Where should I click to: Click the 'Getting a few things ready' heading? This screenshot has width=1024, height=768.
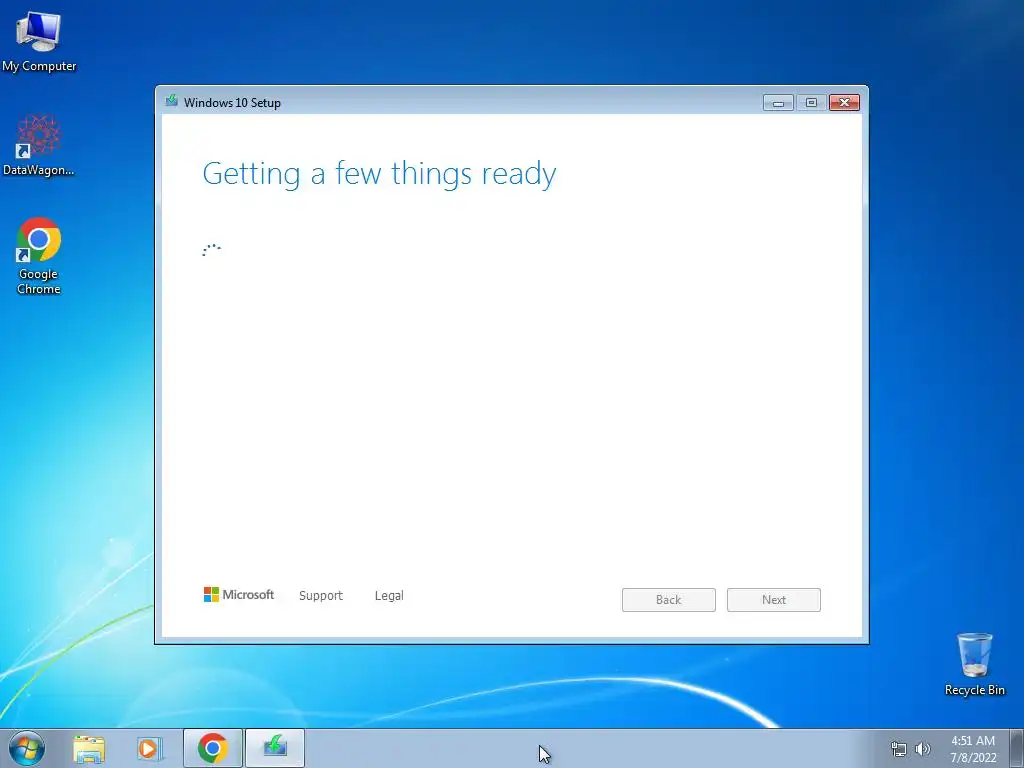379,174
